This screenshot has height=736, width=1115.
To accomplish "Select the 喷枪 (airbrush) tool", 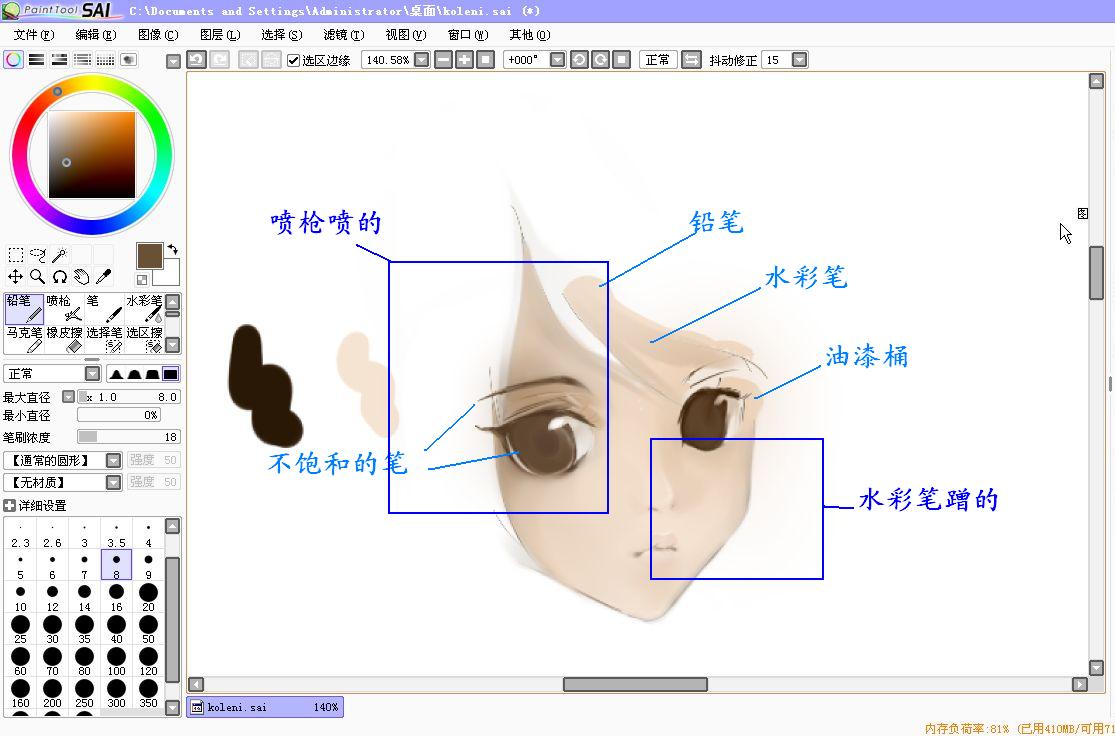I will (x=64, y=308).
